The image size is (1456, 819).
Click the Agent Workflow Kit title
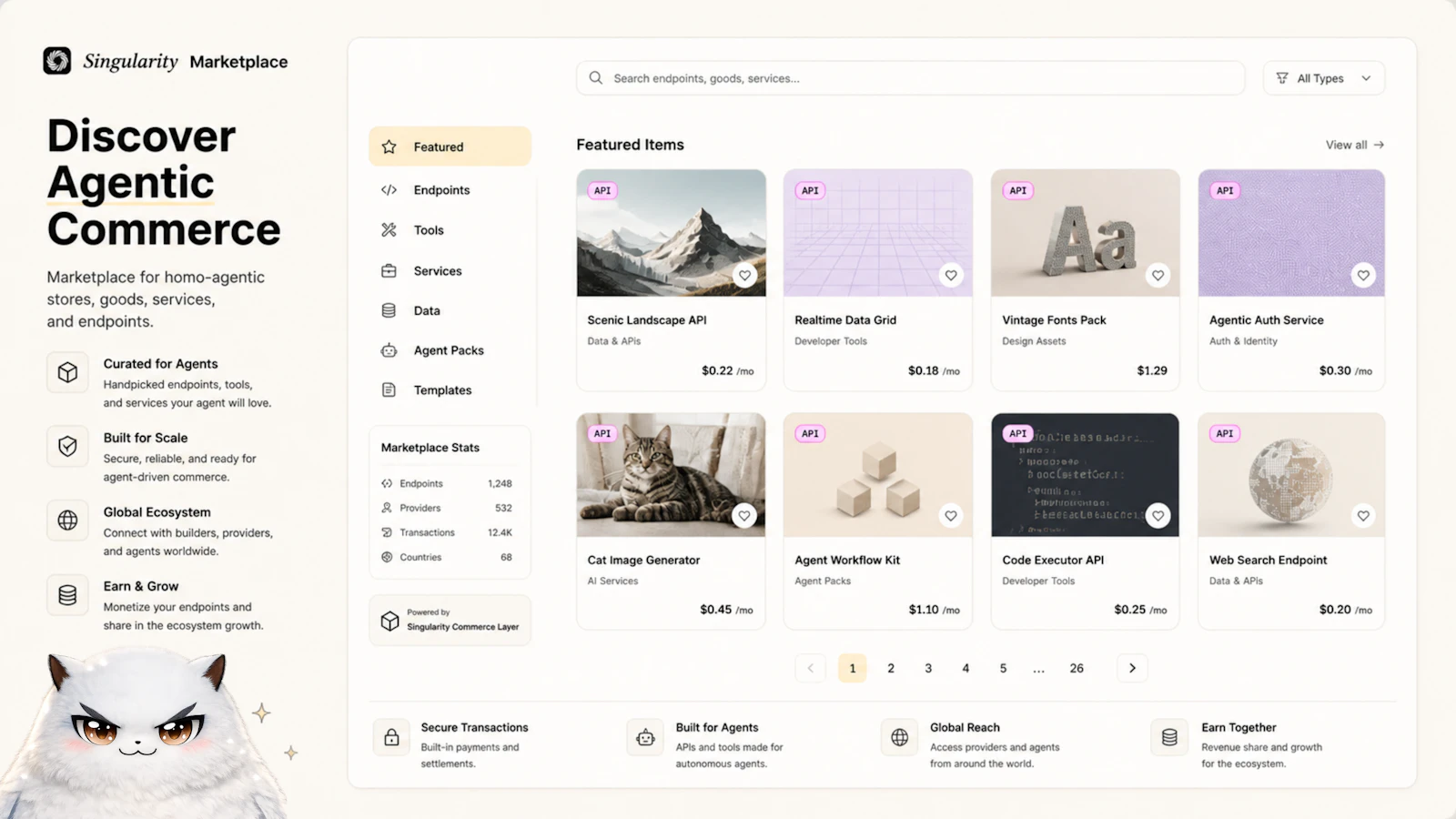click(x=847, y=561)
